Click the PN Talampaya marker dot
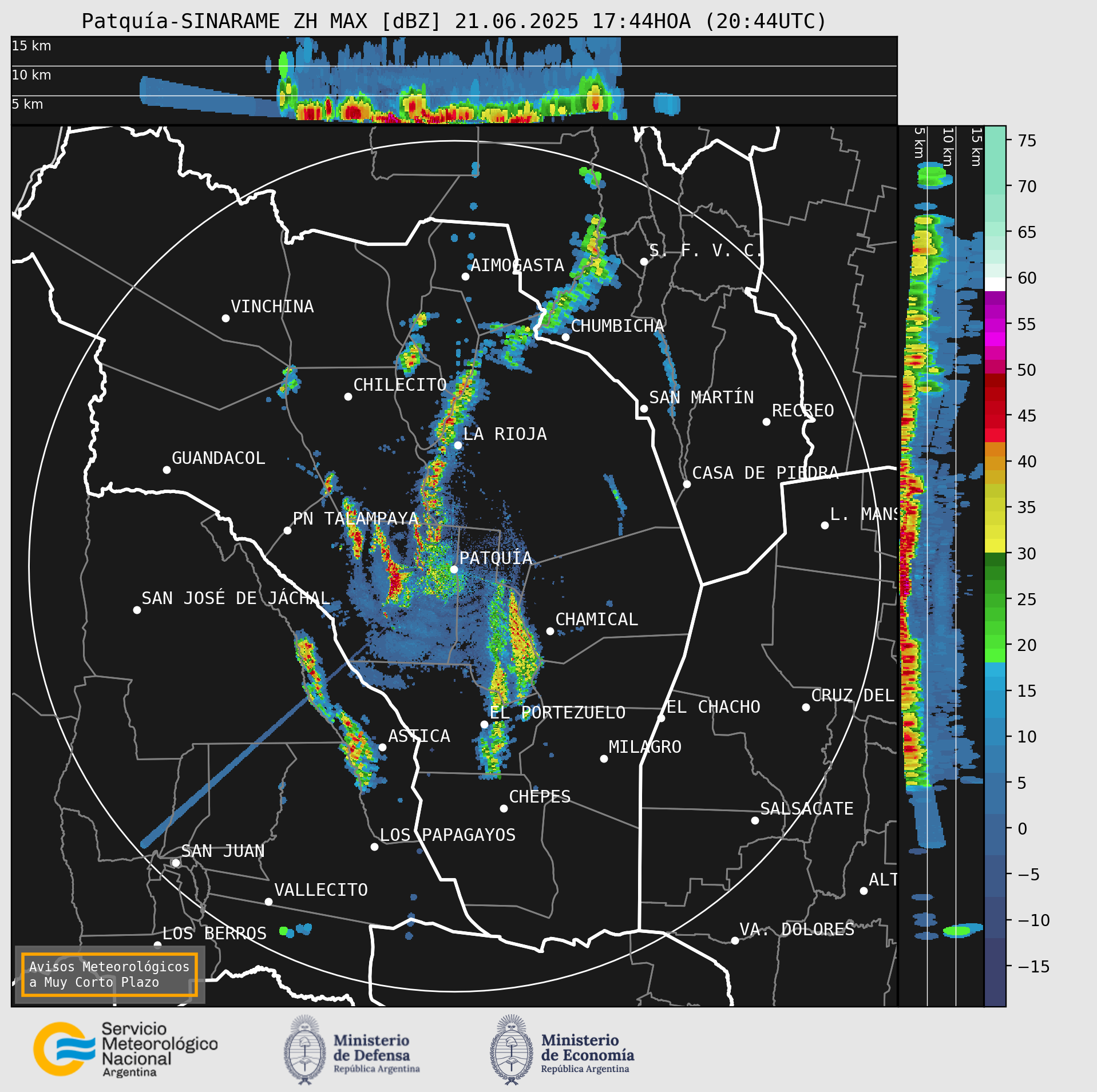This screenshot has height=1092, width=1097. pos(287,530)
